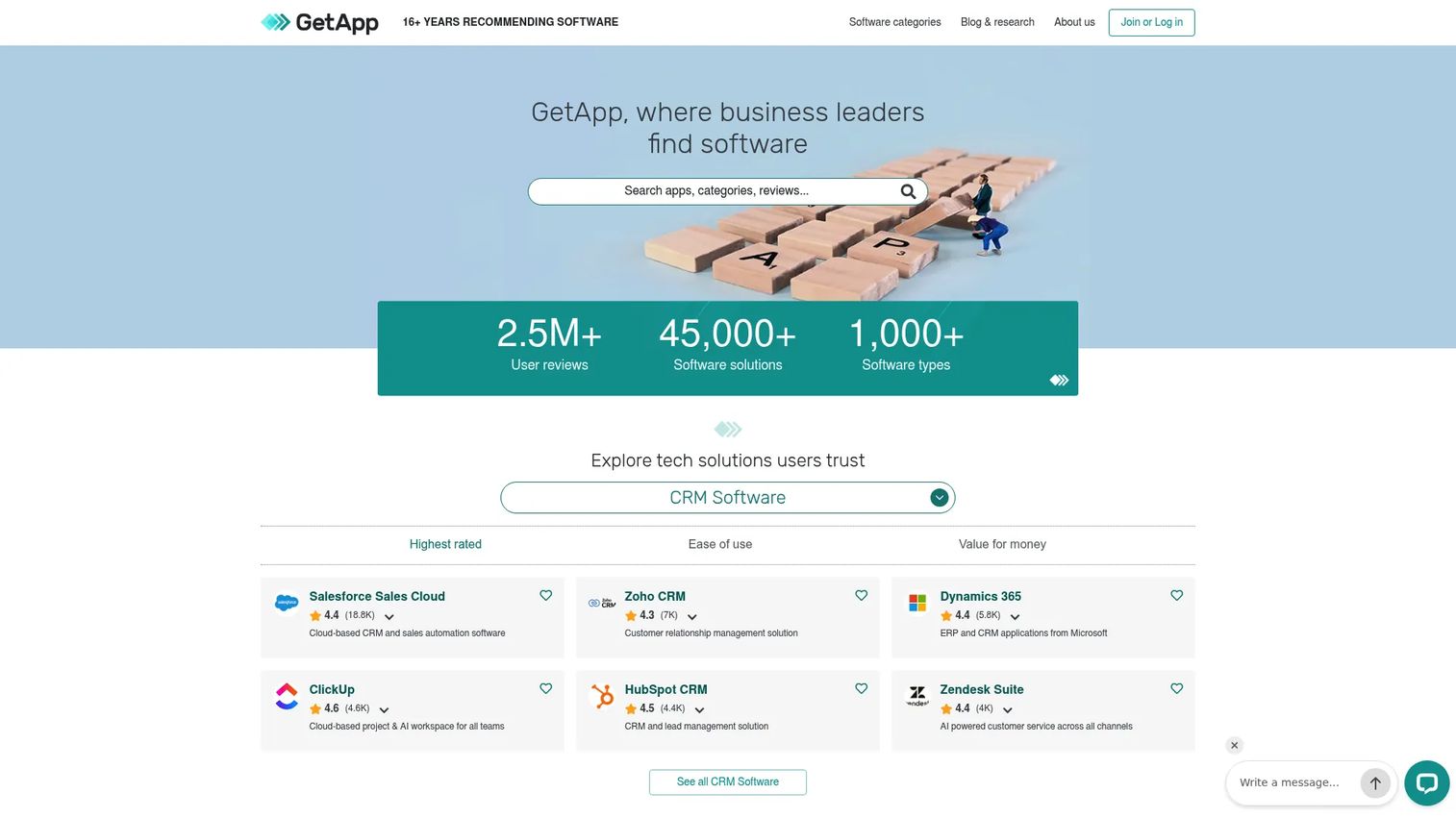The image size is (1456, 818).
Task: Click the HubSpot CRM logo
Action: pos(602,696)
